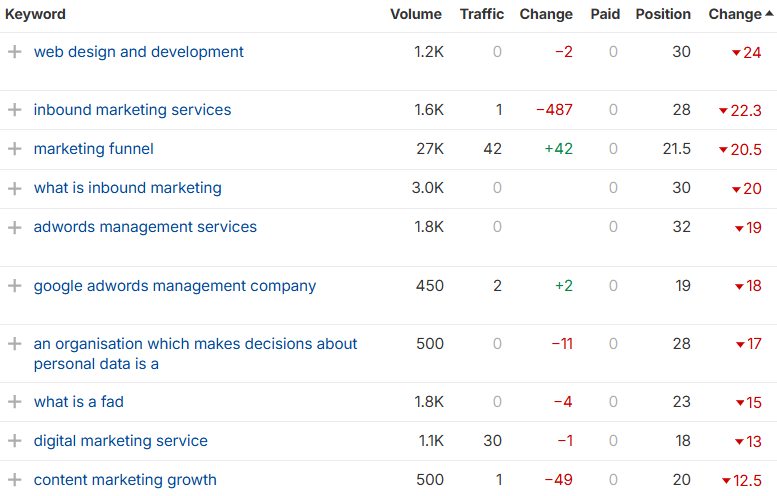Expand the 'content marketing growth' row
Screen dimensions: 777x496
point(15,480)
